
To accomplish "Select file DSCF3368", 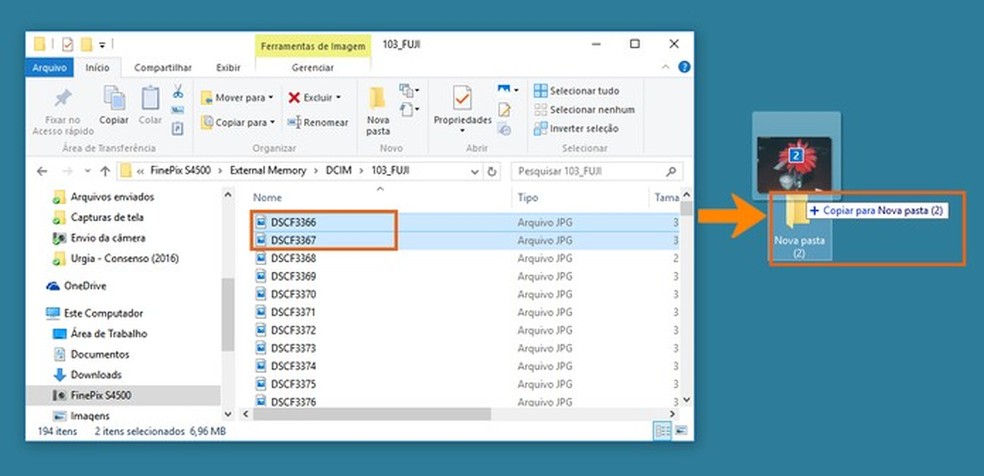I will [293, 258].
